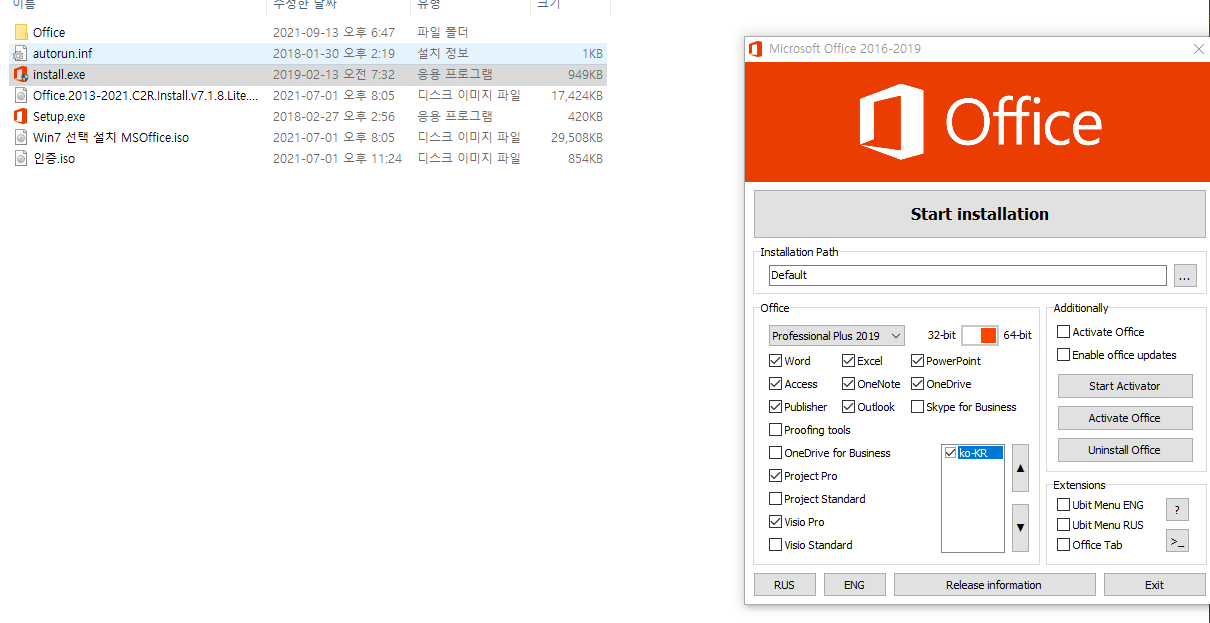Click the Setup.exe Office icon

point(21,116)
